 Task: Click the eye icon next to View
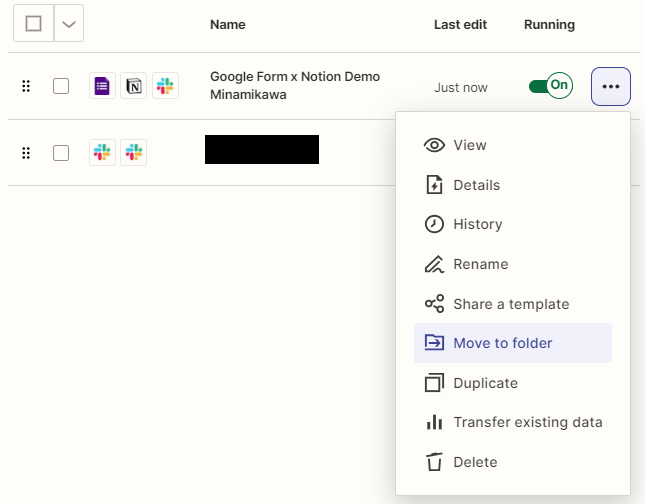coord(434,145)
